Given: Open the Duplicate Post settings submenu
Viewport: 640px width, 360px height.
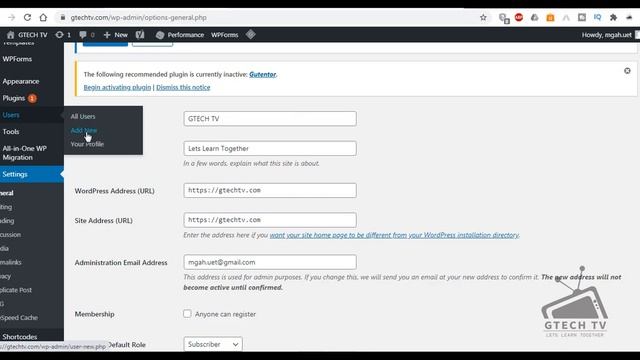Looking at the screenshot, I should [16, 290].
